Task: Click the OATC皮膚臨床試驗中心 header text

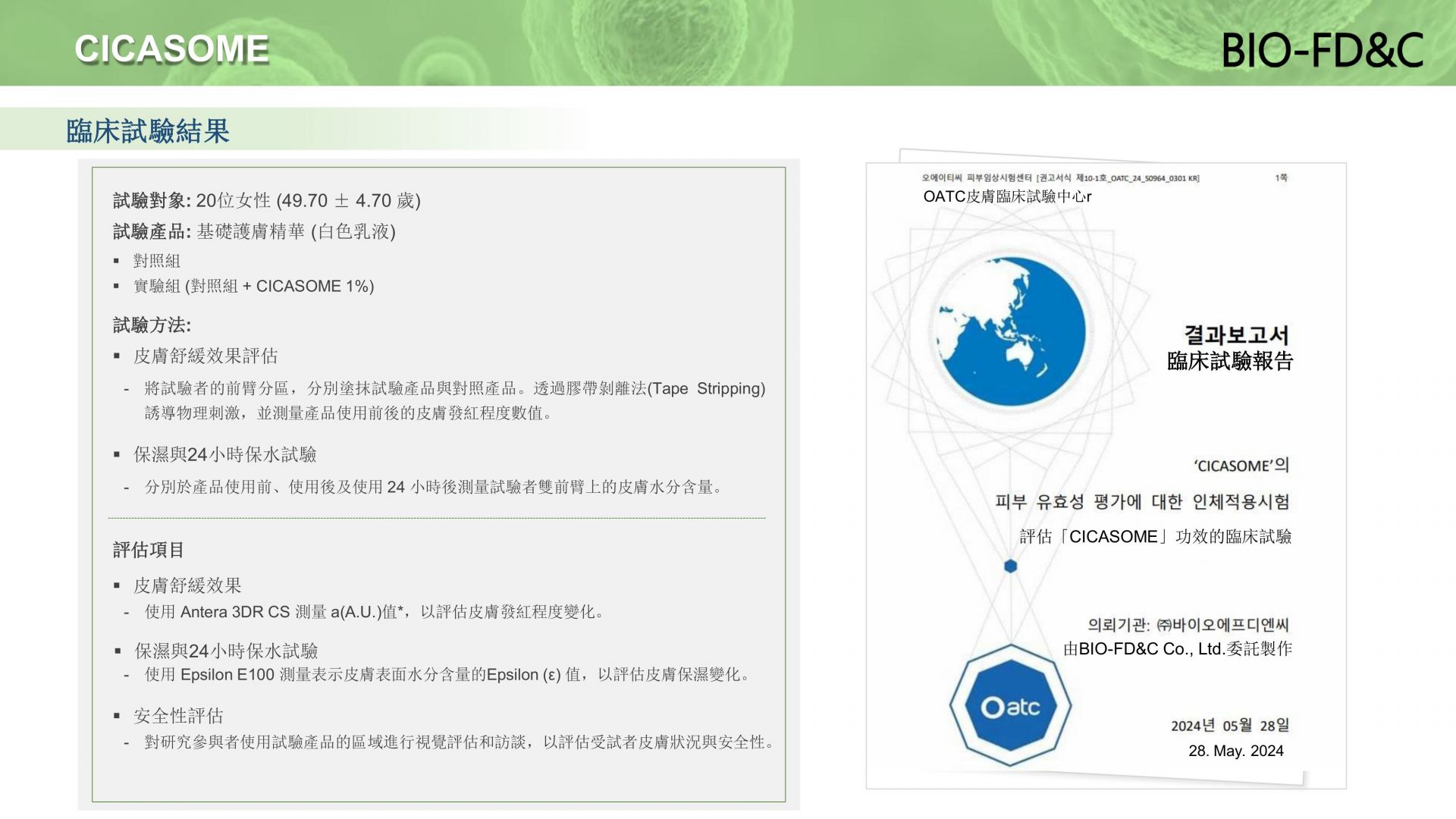Action: click(1006, 196)
